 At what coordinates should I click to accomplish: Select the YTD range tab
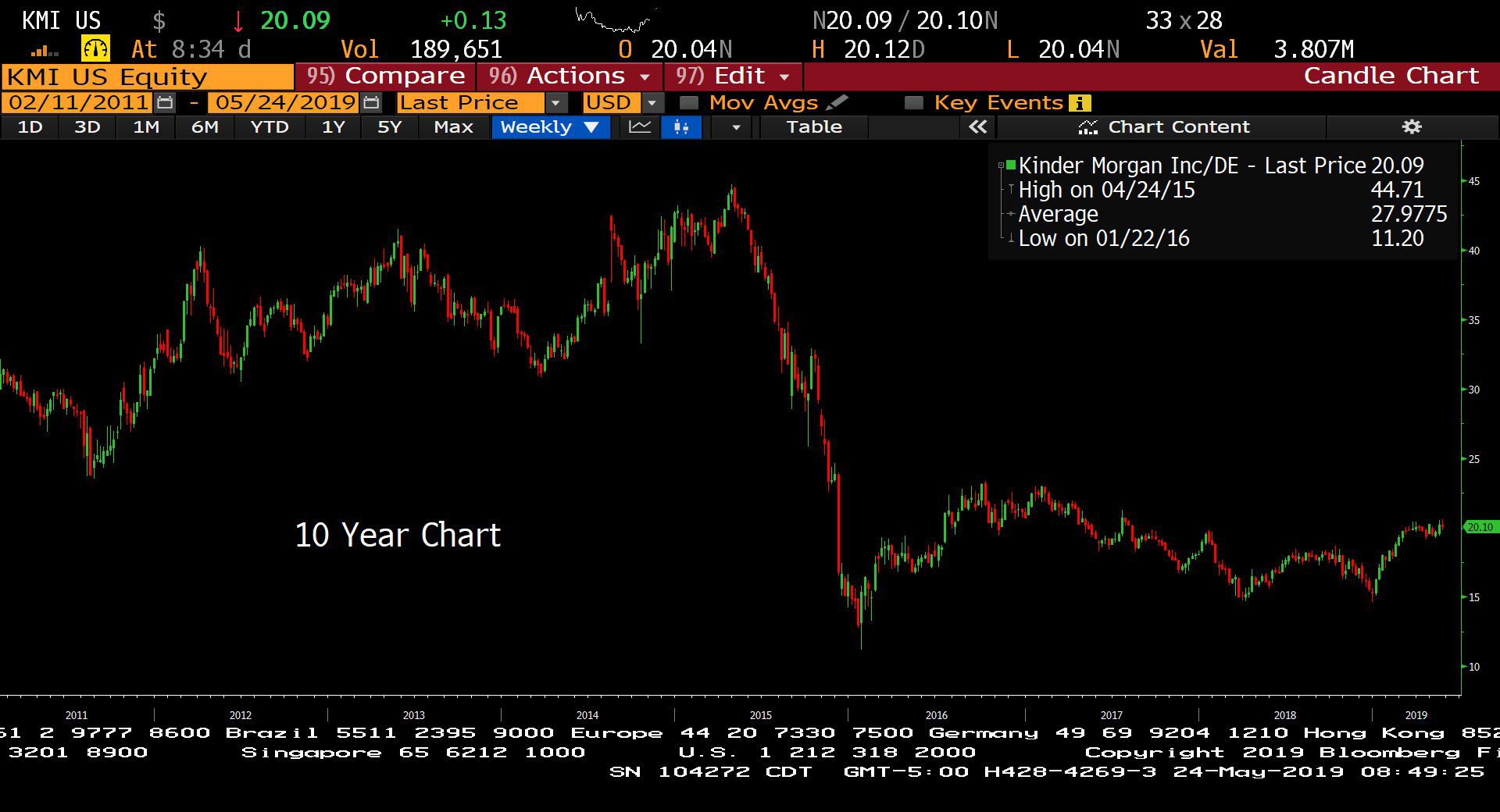point(270,127)
